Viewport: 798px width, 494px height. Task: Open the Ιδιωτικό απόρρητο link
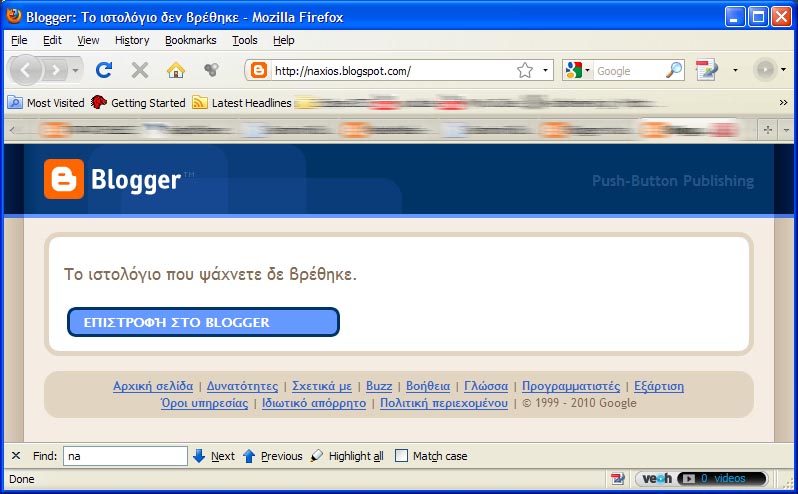tap(314, 403)
